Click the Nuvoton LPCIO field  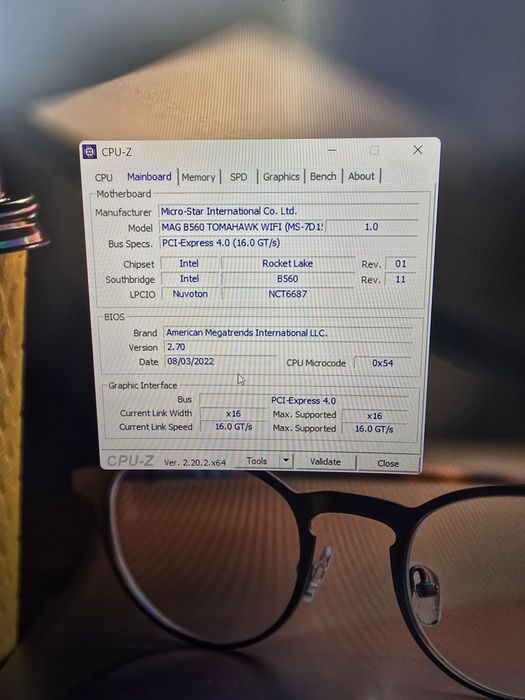point(190,294)
